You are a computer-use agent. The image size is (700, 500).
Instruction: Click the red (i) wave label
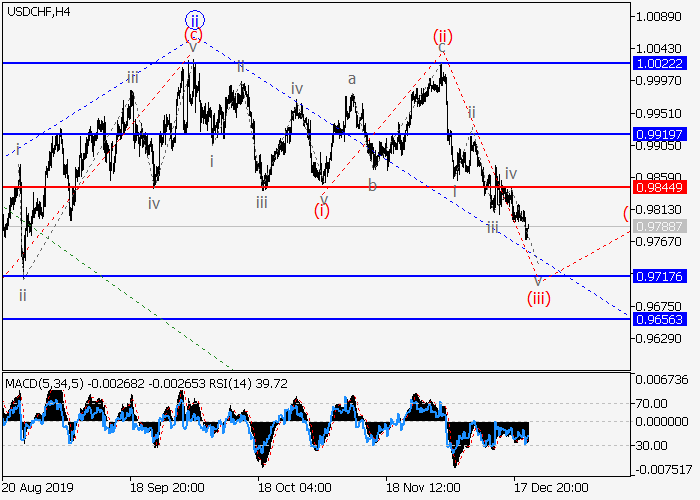(322, 210)
